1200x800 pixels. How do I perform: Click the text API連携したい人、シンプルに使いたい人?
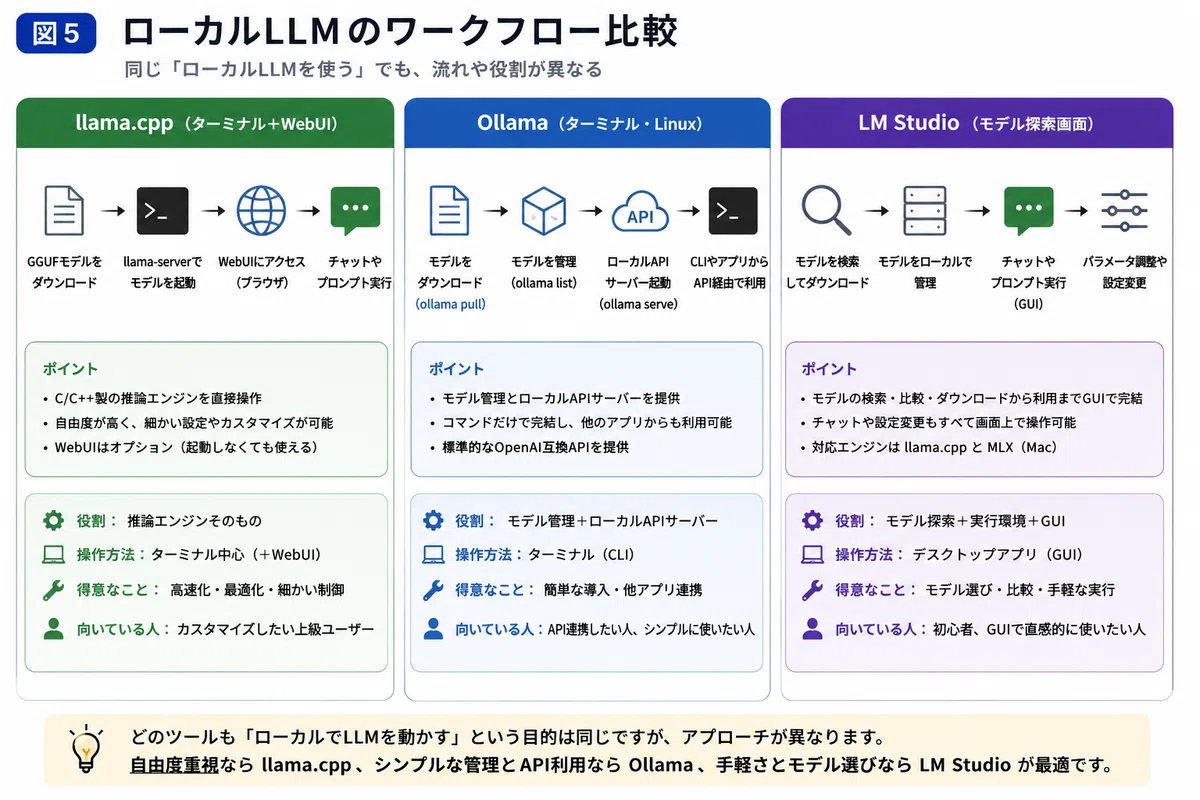tap(651, 629)
